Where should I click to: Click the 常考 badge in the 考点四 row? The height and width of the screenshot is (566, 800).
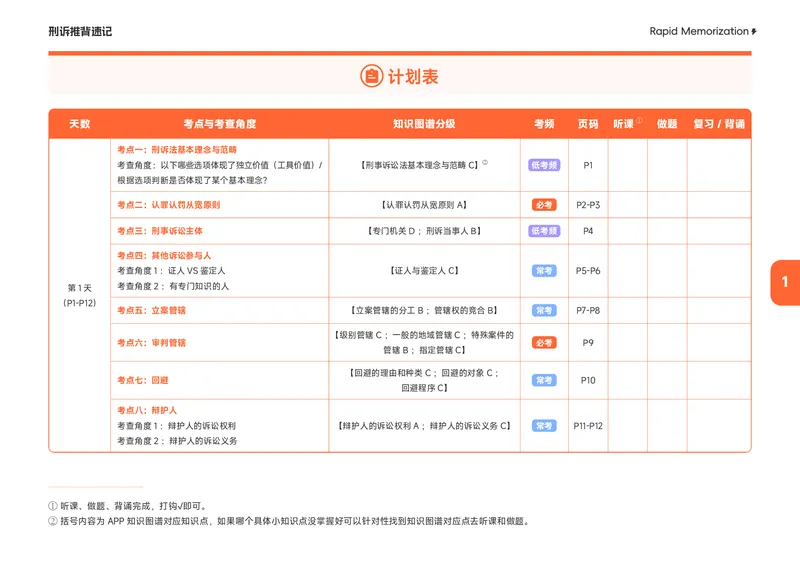click(544, 270)
